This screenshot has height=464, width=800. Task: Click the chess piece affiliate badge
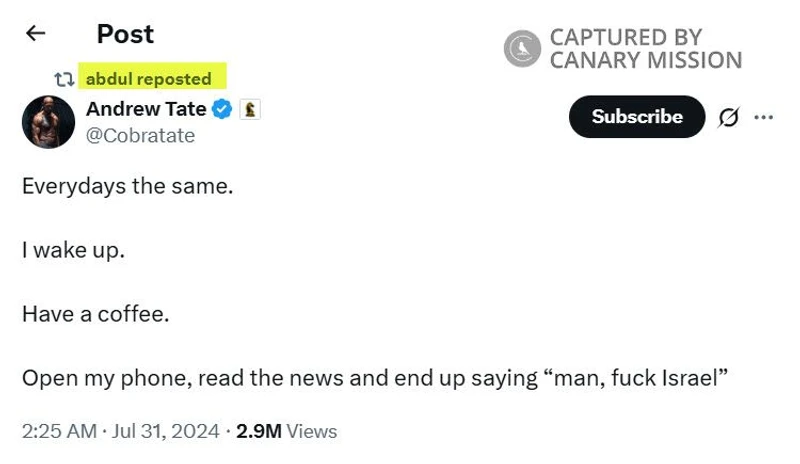(x=250, y=110)
